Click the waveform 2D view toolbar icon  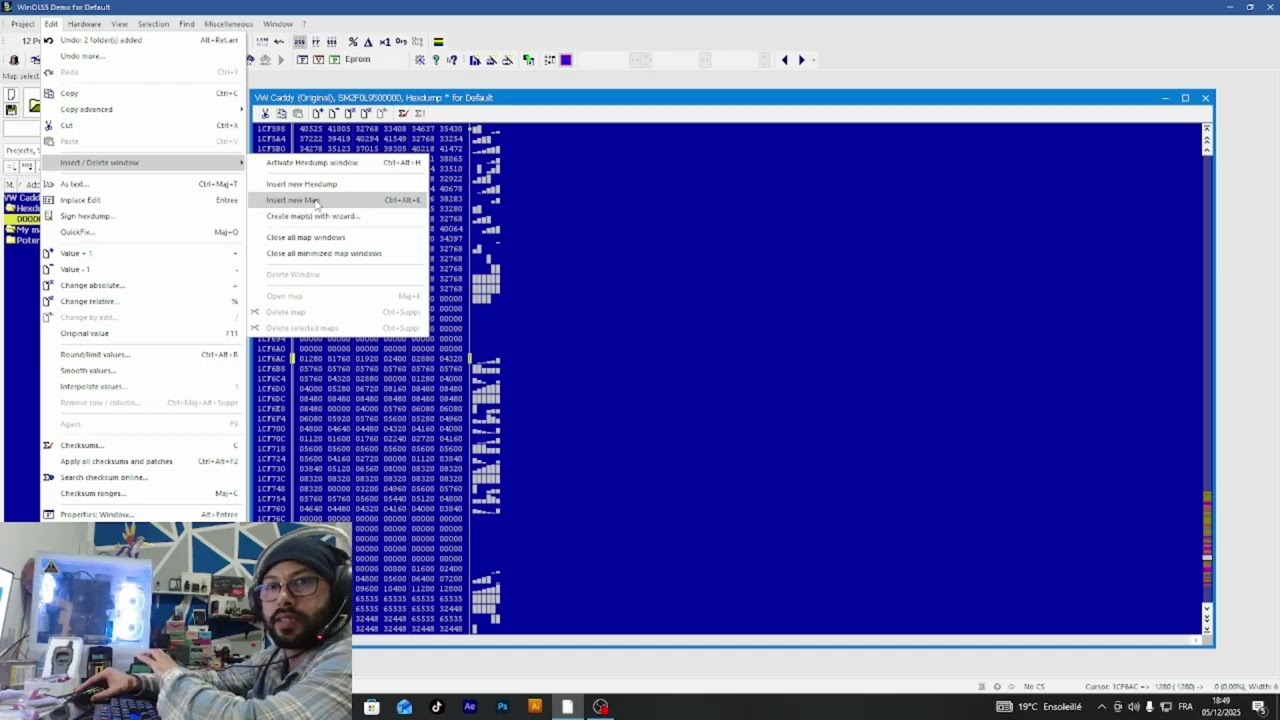pyautogui.click(x=279, y=42)
